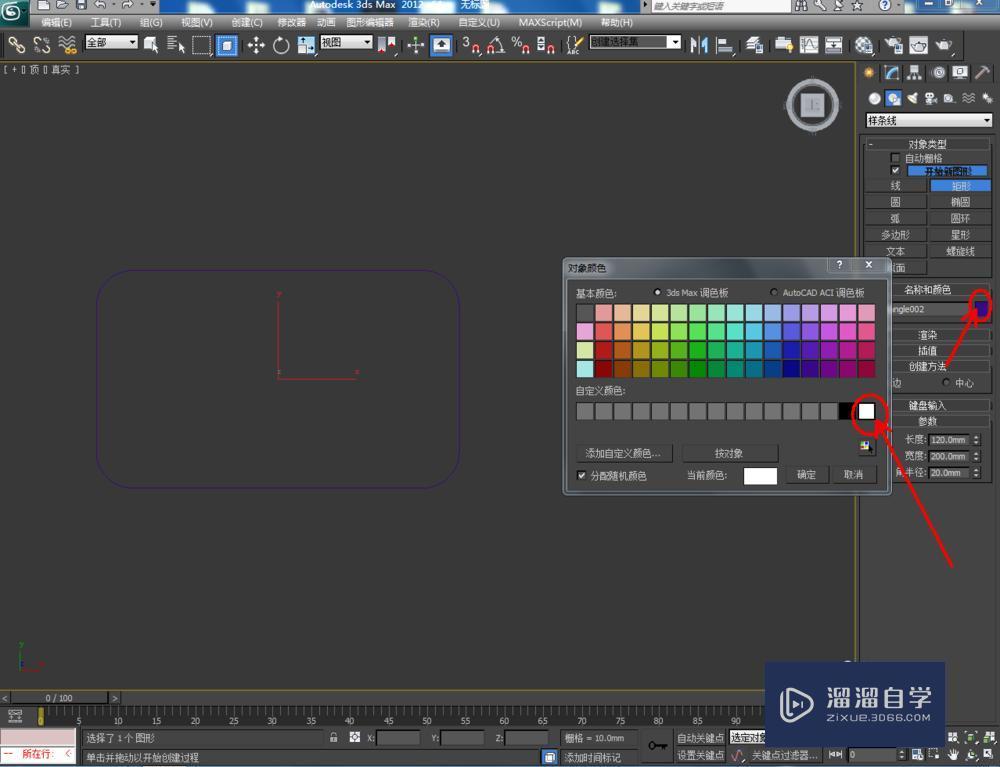Select the Rotate tool in main toolbar
The height and width of the screenshot is (767, 1000).
pyautogui.click(x=281, y=44)
